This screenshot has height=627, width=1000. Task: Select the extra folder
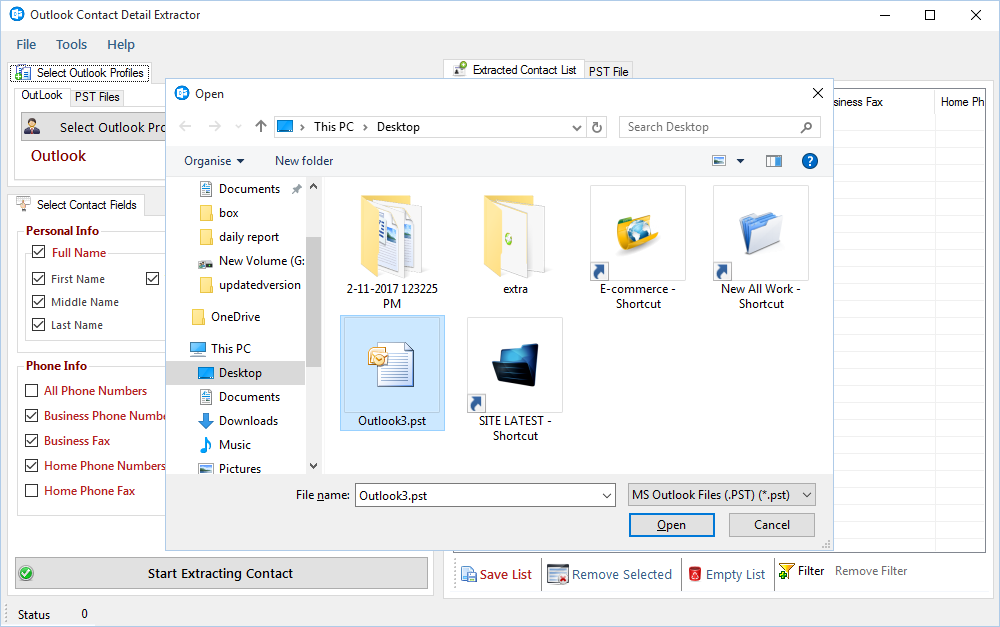coord(515,243)
